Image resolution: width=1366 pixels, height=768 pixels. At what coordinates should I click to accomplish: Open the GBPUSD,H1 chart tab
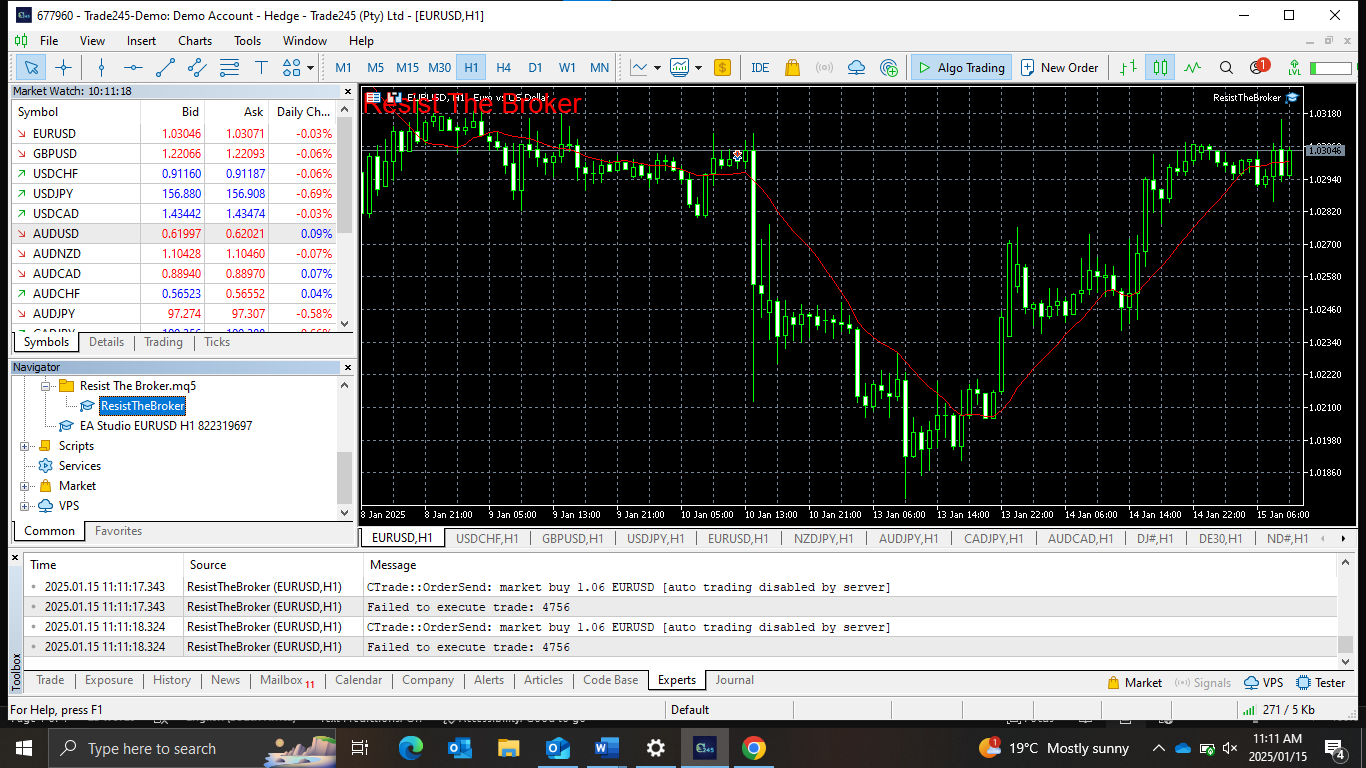(x=572, y=538)
